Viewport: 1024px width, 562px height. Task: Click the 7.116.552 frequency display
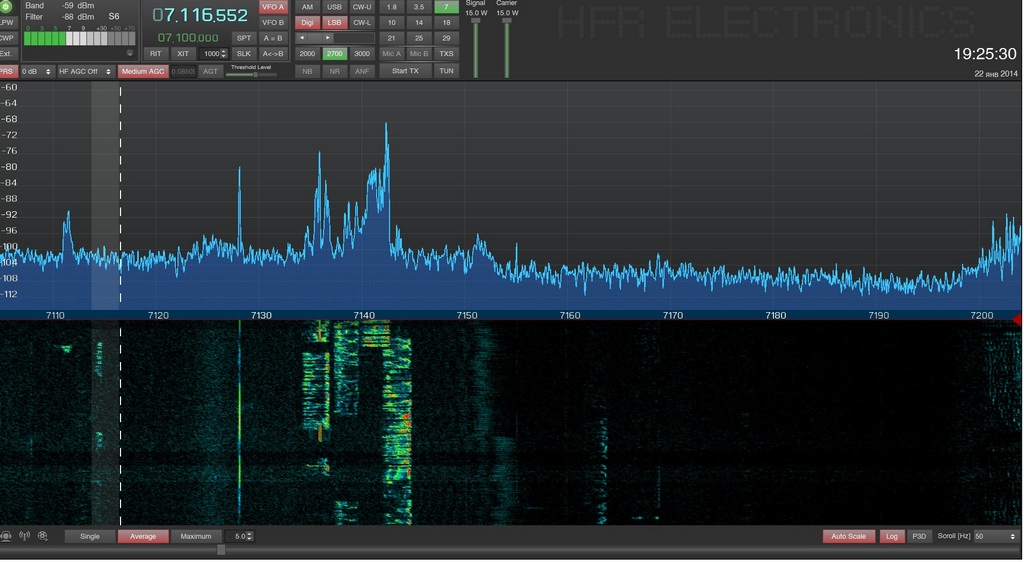pos(200,15)
